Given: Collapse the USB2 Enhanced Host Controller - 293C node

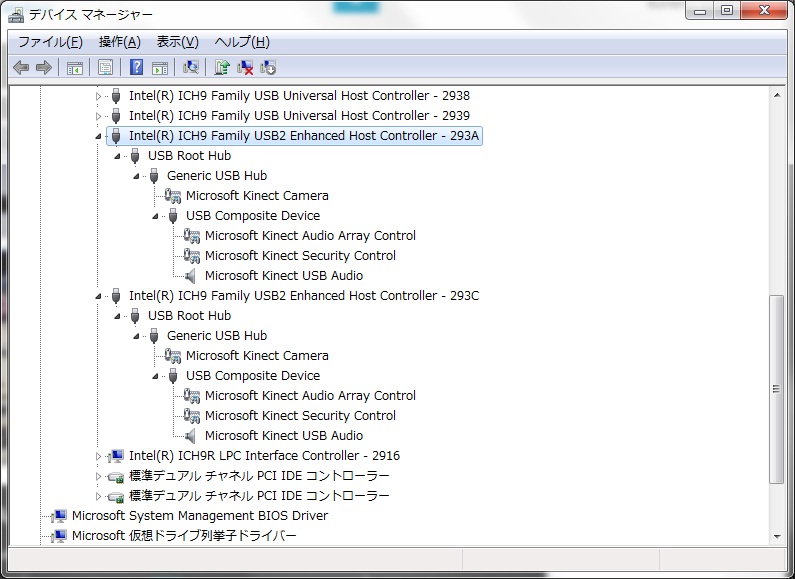Looking at the screenshot, I should (98, 296).
